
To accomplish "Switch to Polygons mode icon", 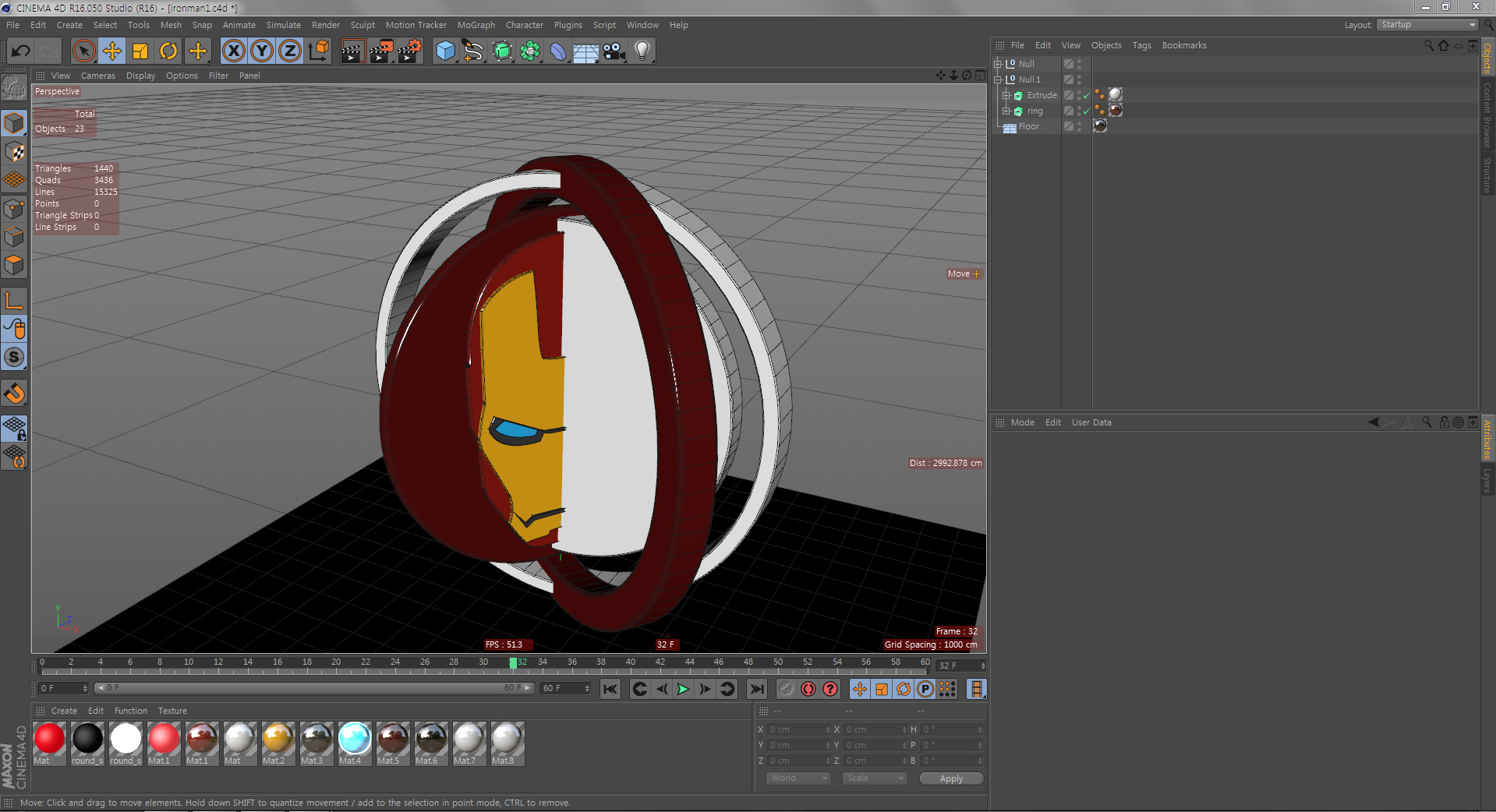I will coord(14,265).
